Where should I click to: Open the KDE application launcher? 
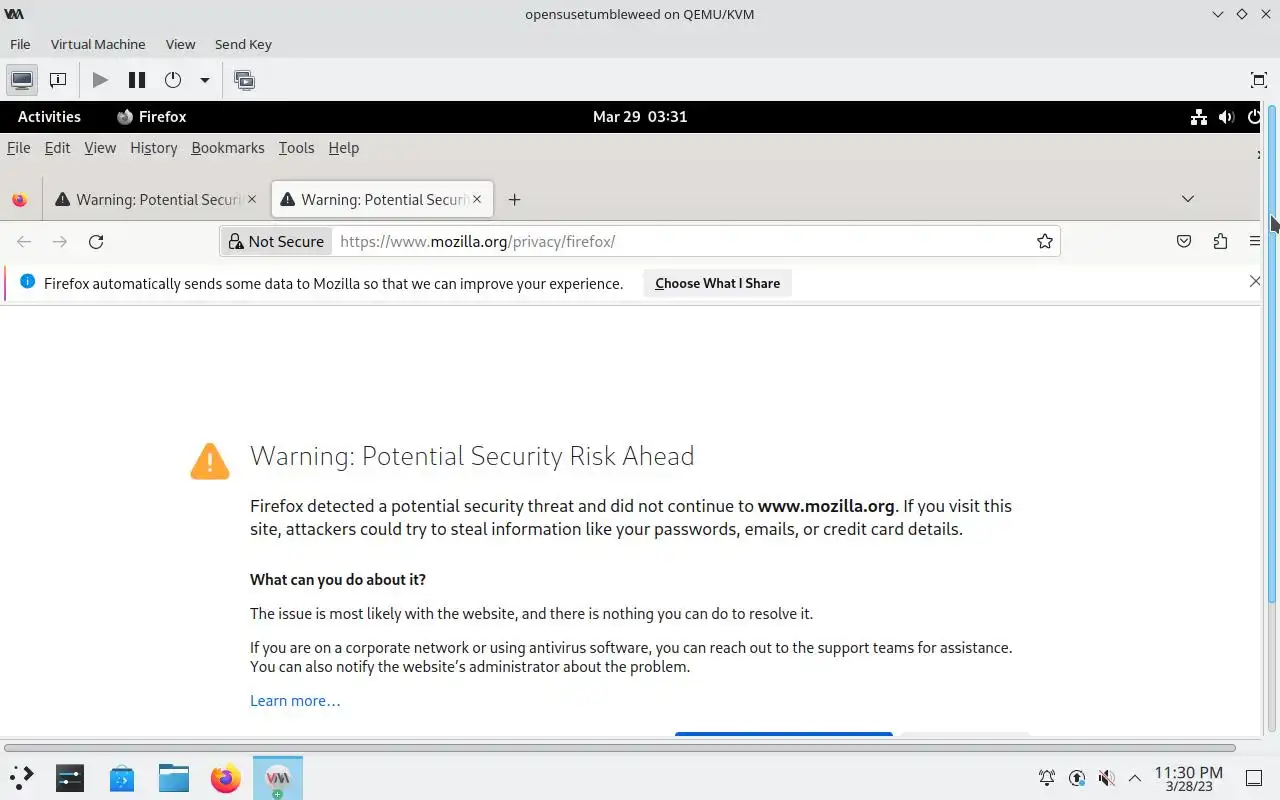22,777
